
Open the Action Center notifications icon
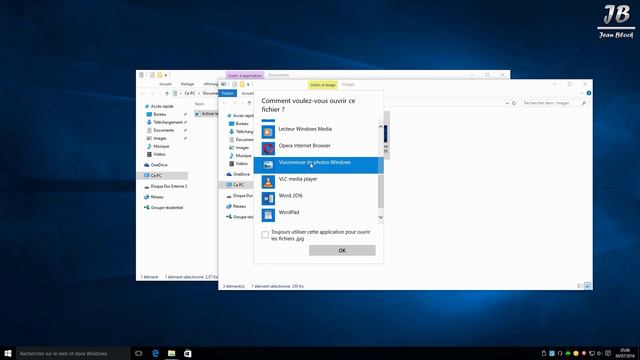(x=608, y=353)
